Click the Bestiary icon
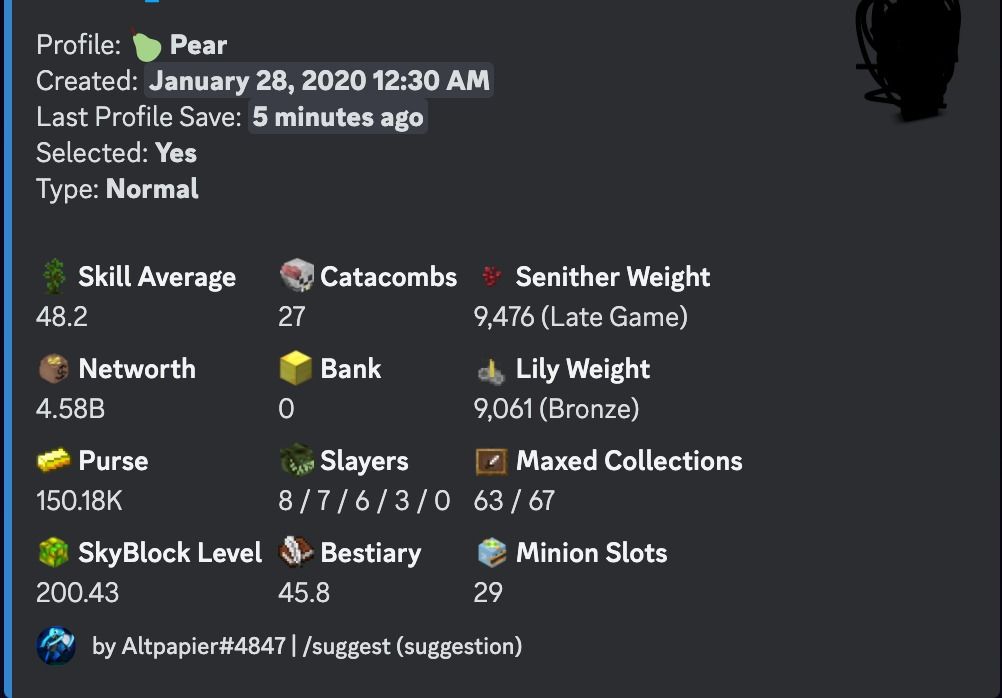This screenshot has width=1002, height=698. pos(296,553)
